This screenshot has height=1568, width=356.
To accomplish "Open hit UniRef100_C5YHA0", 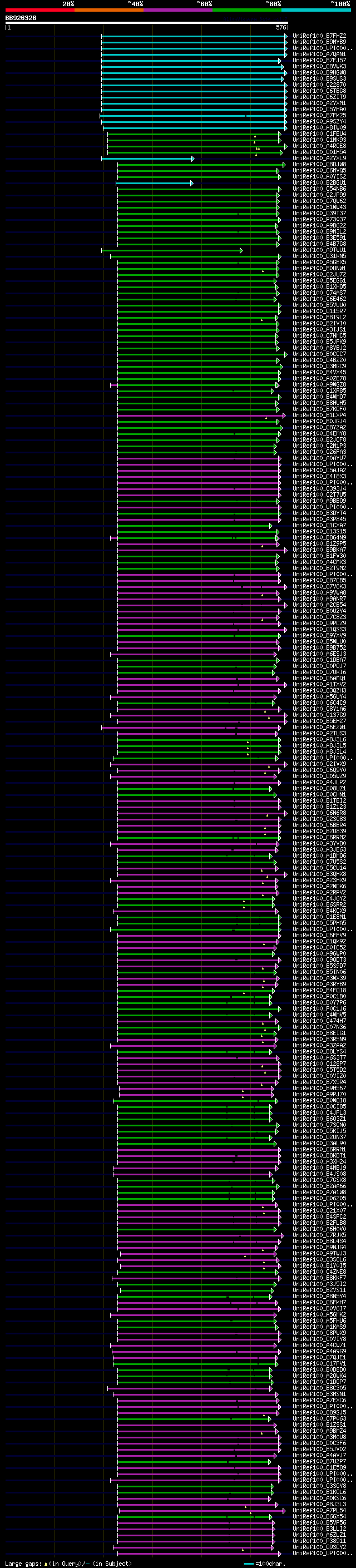I will coord(319,110).
